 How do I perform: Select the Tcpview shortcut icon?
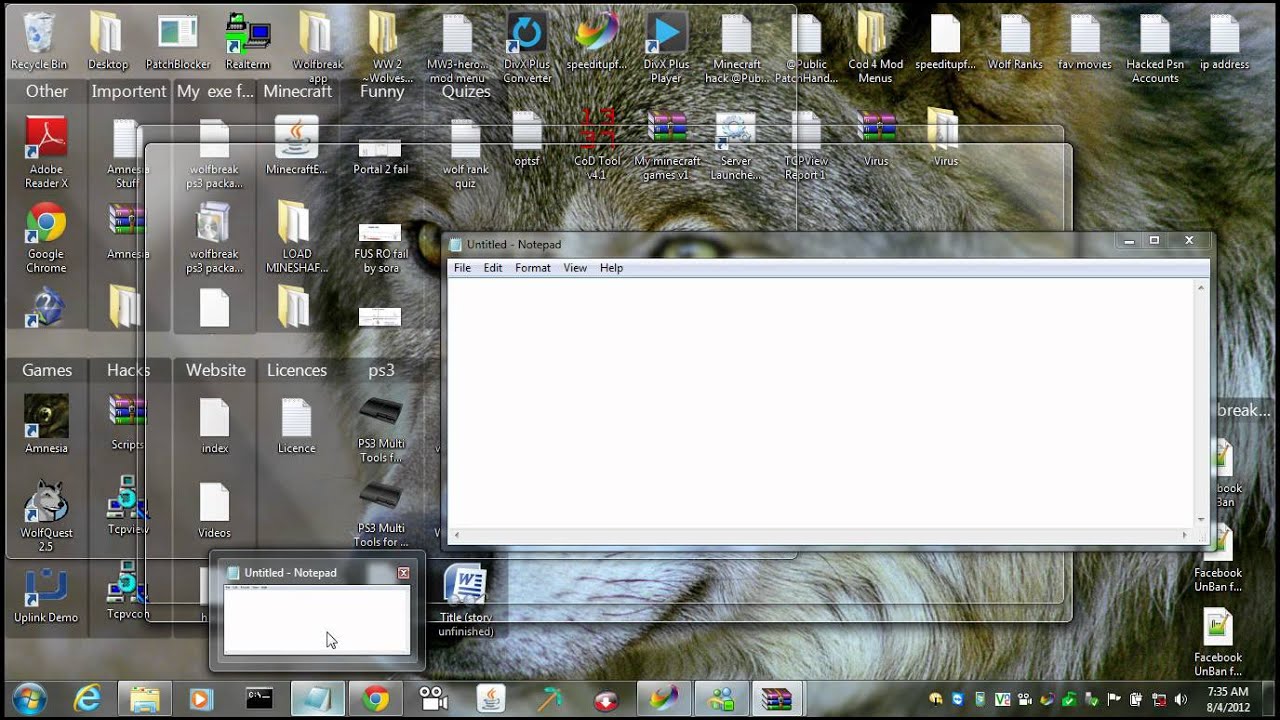tap(127, 506)
